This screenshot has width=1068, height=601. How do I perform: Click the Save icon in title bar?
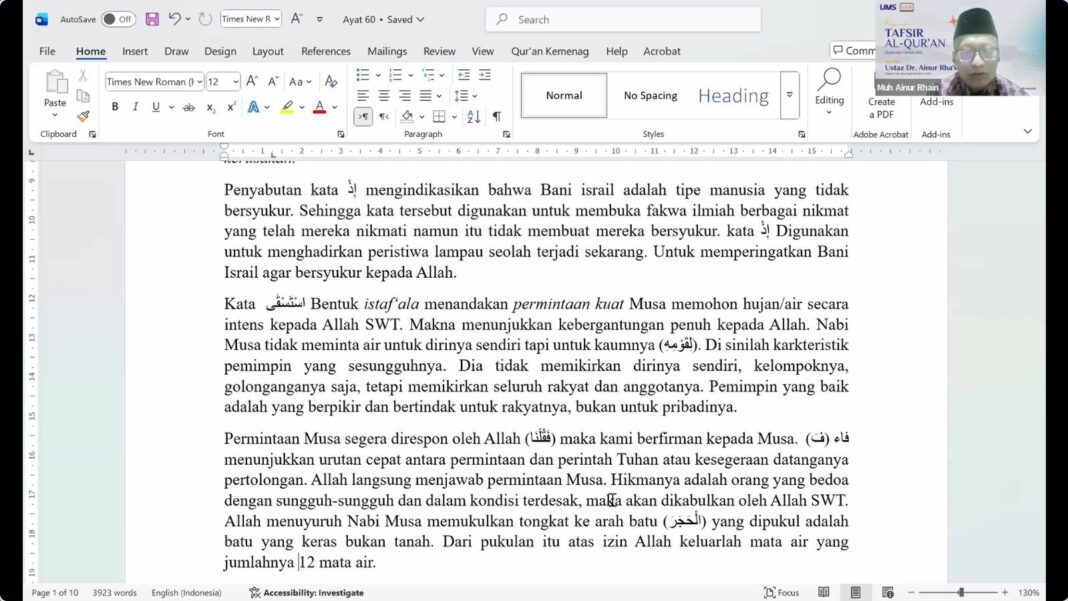(x=152, y=19)
